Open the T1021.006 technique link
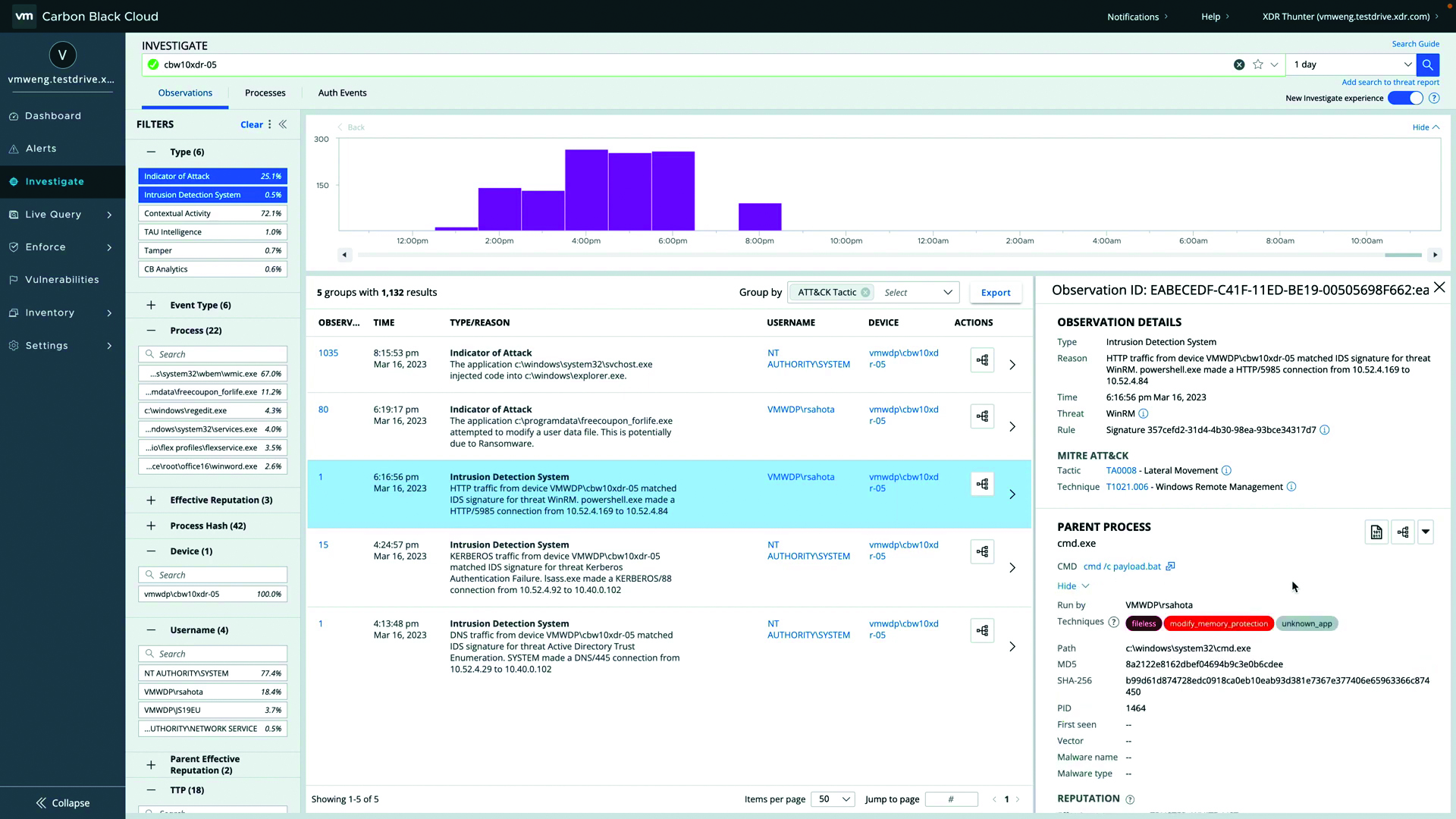The image size is (1456, 819). pyautogui.click(x=1127, y=487)
